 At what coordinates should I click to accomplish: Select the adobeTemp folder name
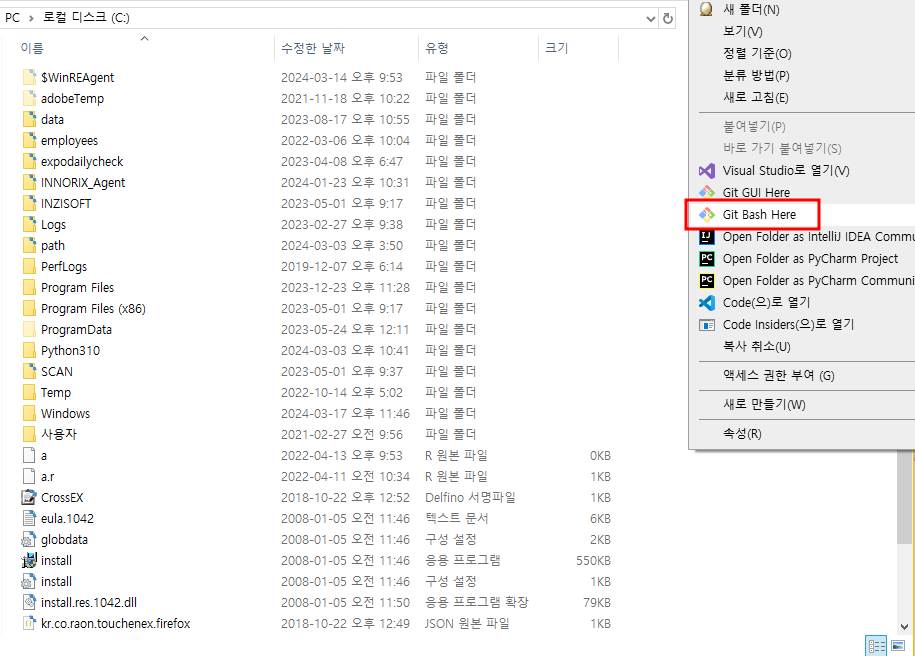coord(72,99)
